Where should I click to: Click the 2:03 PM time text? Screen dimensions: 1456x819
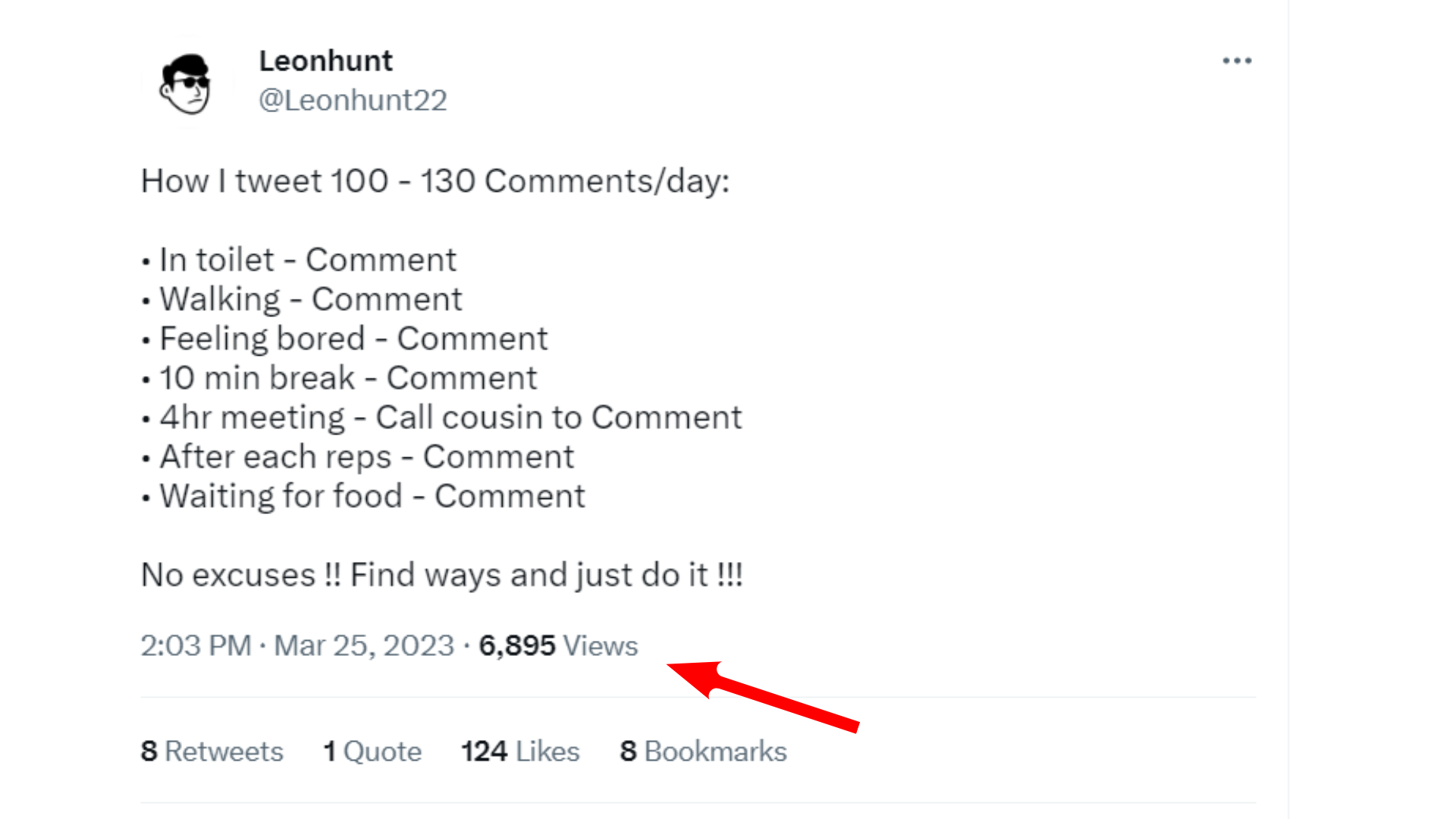click(195, 645)
